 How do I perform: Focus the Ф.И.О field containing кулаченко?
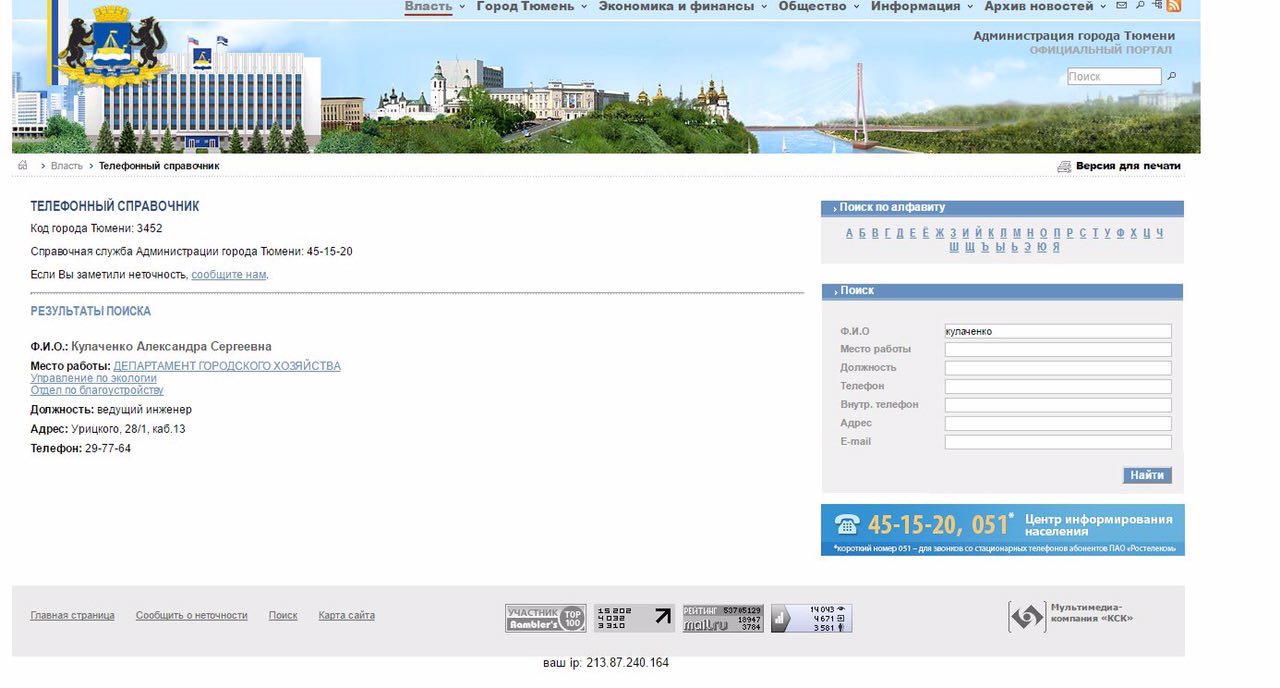coord(1058,331)
